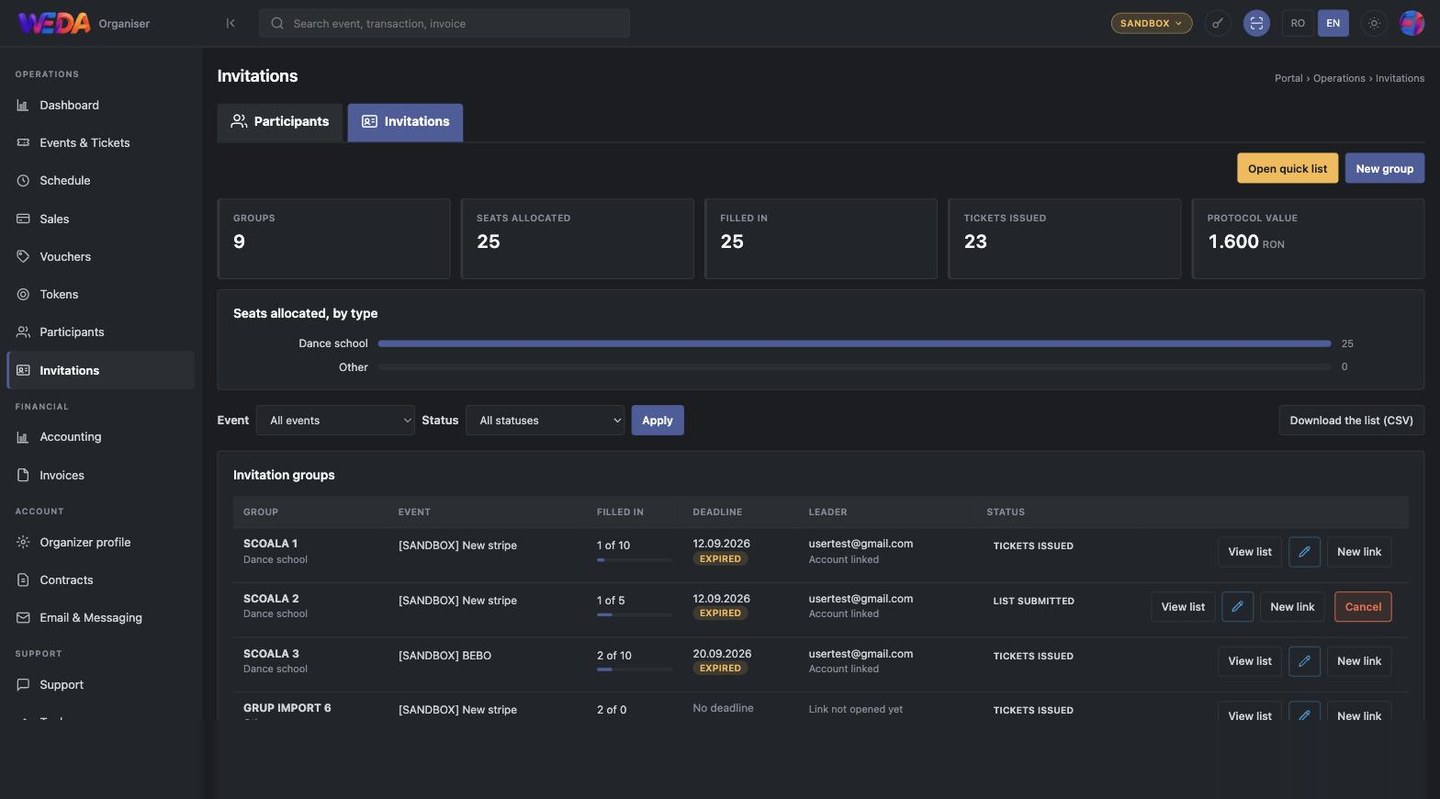1440x799 pixels.
Task: Go to Sales in the sidebar
Action: click(100, 219)
